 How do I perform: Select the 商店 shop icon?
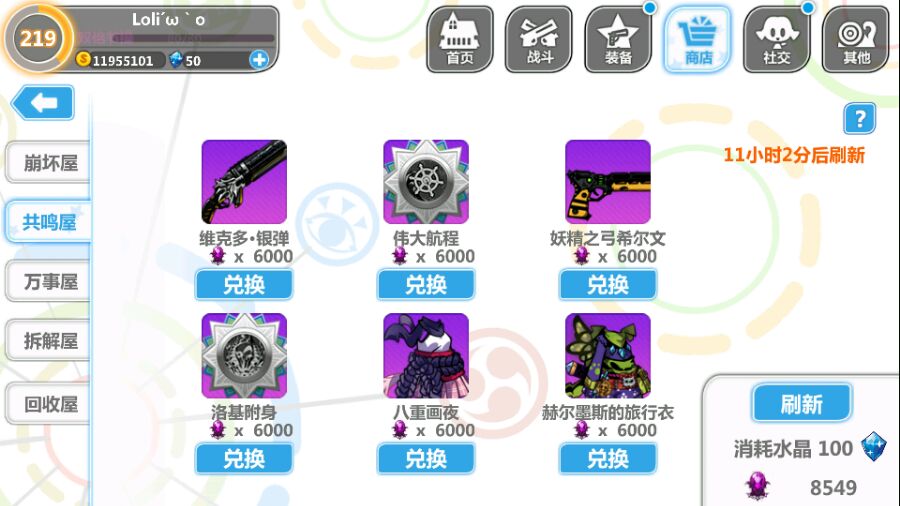click(x=697, y=40)
